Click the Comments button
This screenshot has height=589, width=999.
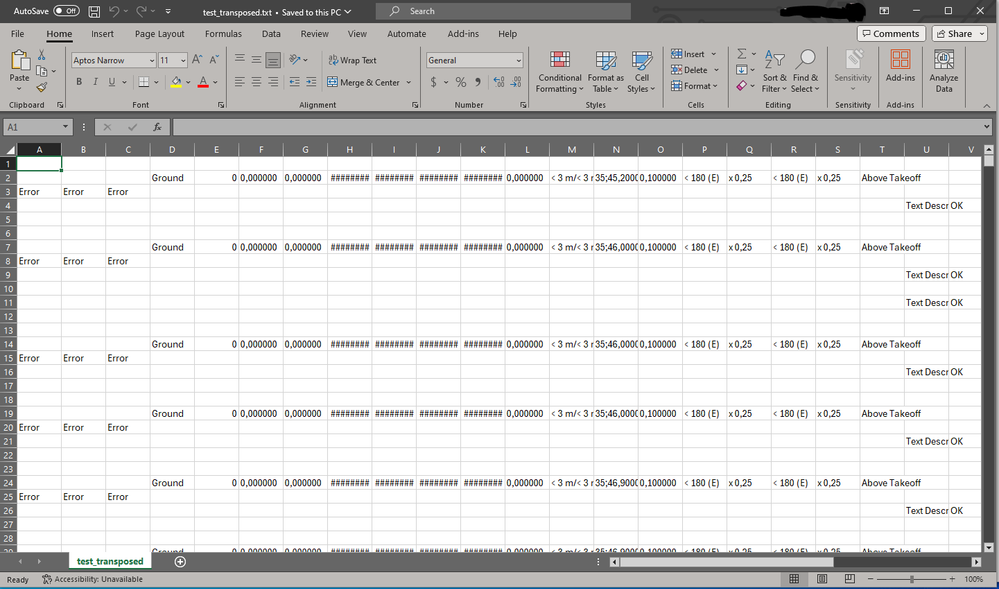pos(890,34)
